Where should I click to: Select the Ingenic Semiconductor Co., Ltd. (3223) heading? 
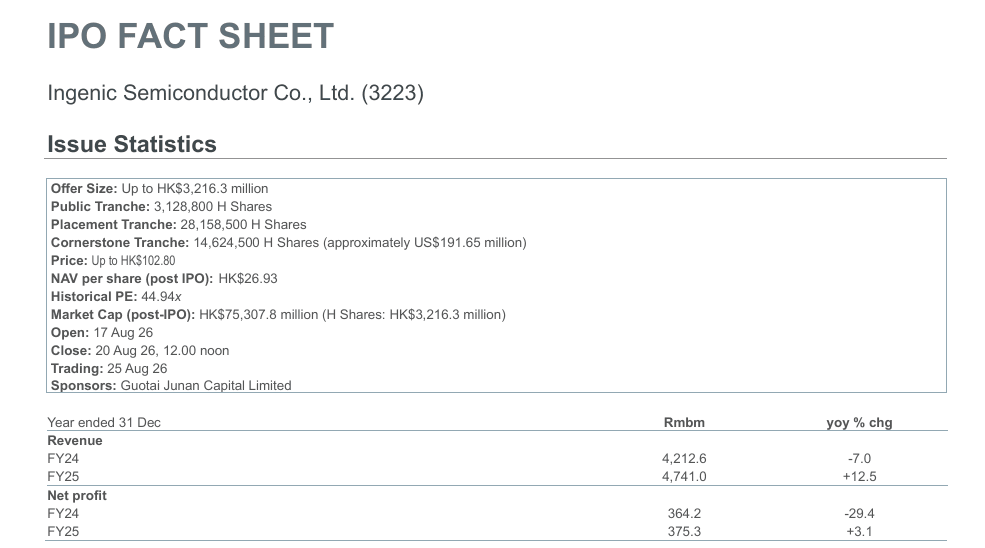pos(236,93)
